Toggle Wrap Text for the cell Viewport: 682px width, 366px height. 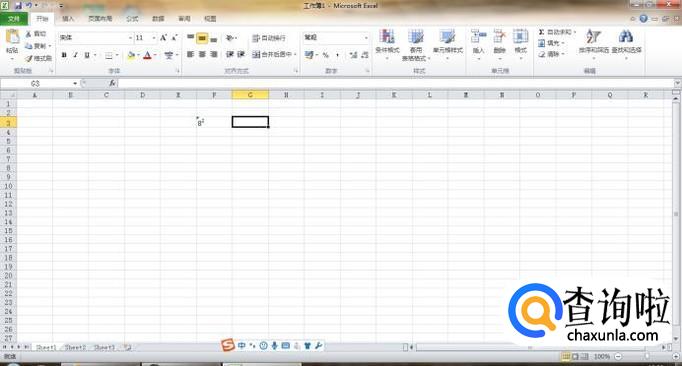pyautogui.click(x=269, y=38)
